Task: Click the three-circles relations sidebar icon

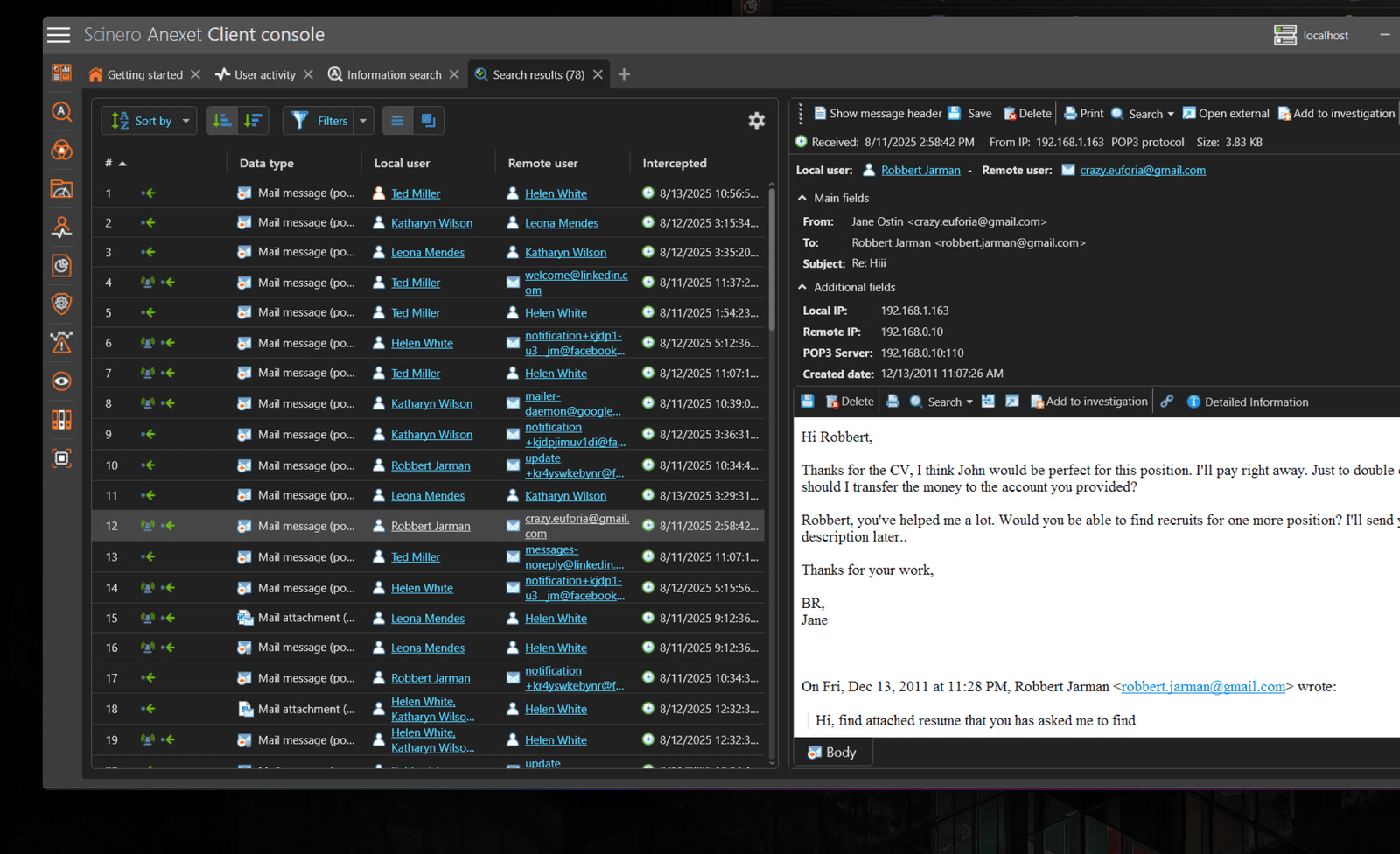Action: coord(61,150)
